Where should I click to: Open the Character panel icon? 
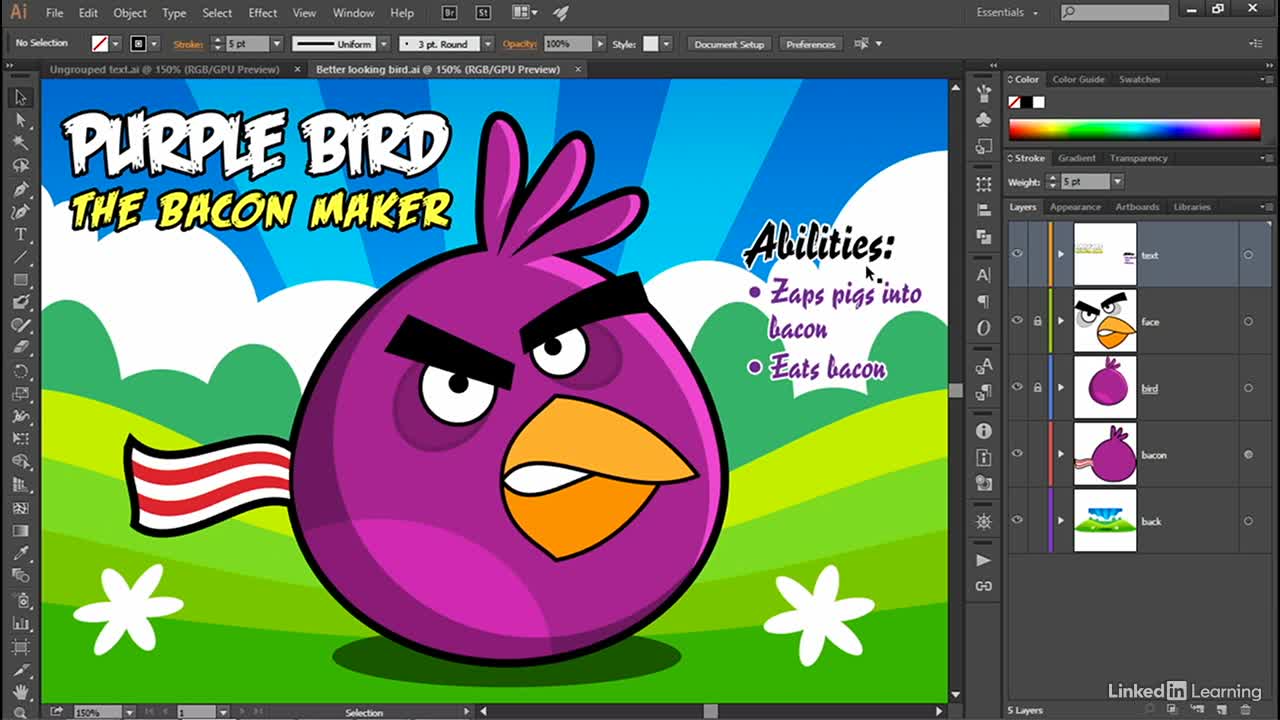pyautogui.click(x=984, y=275)
